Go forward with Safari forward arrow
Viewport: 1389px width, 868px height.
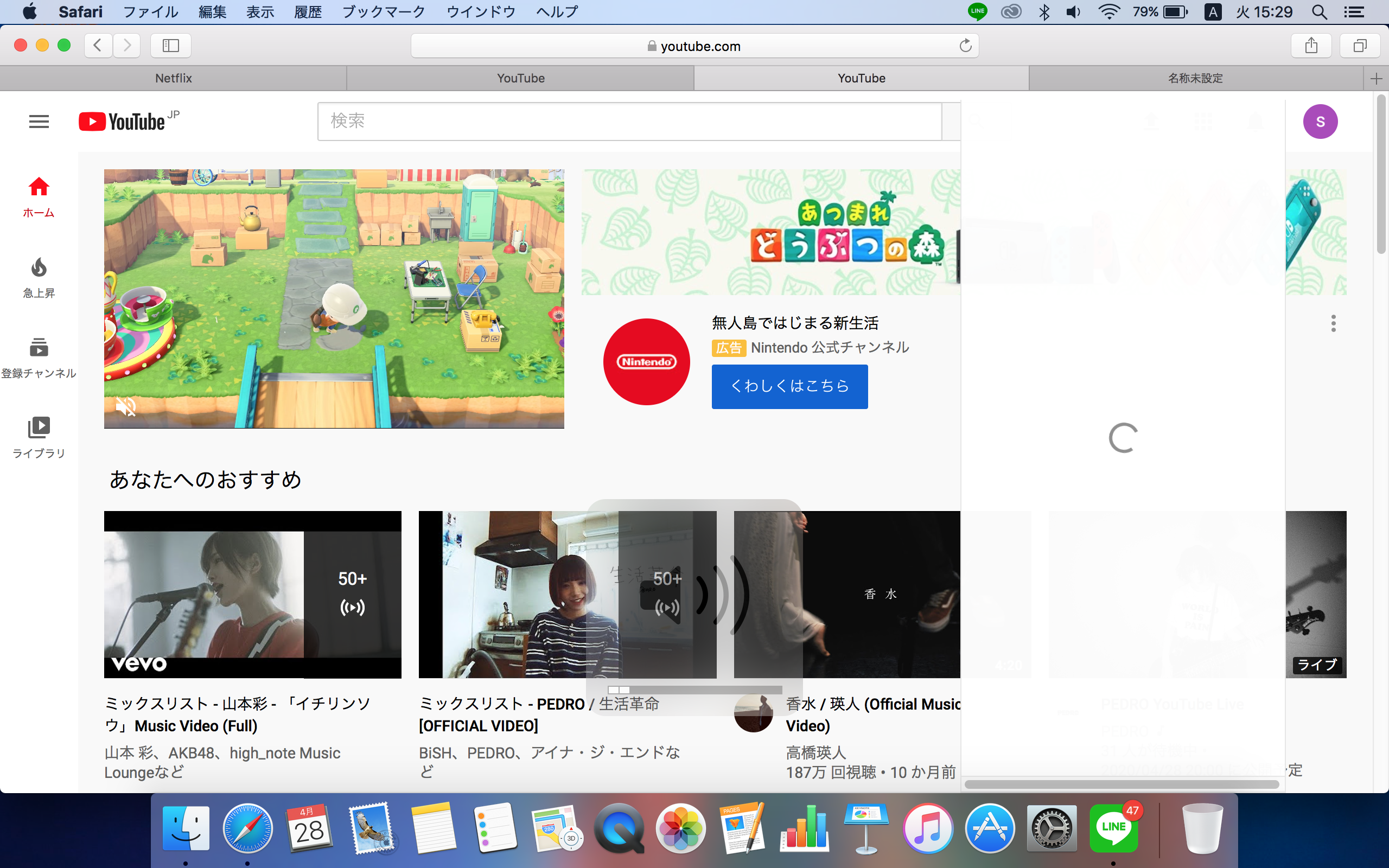pos(127,46)
